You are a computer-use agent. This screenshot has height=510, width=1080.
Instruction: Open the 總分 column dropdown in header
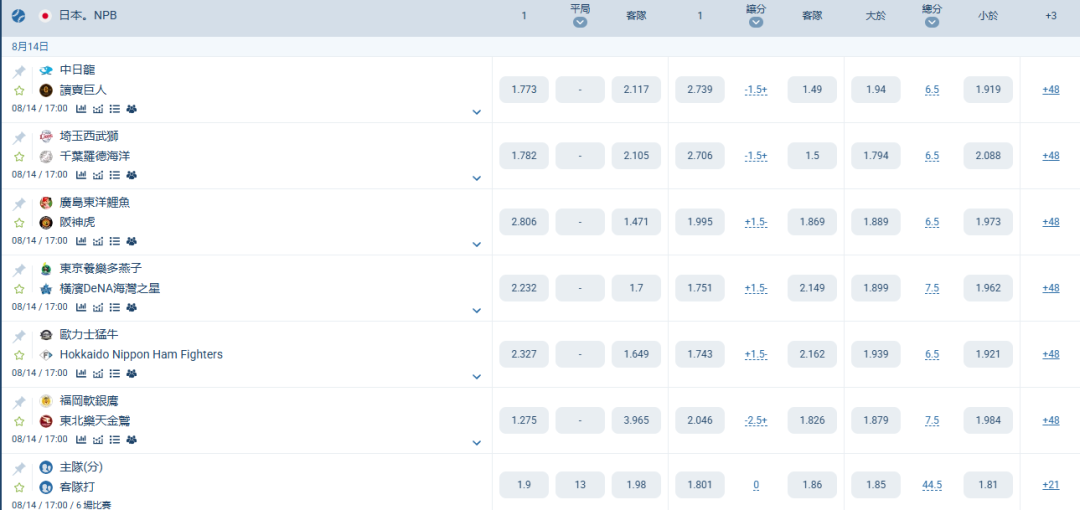(932, 22)
